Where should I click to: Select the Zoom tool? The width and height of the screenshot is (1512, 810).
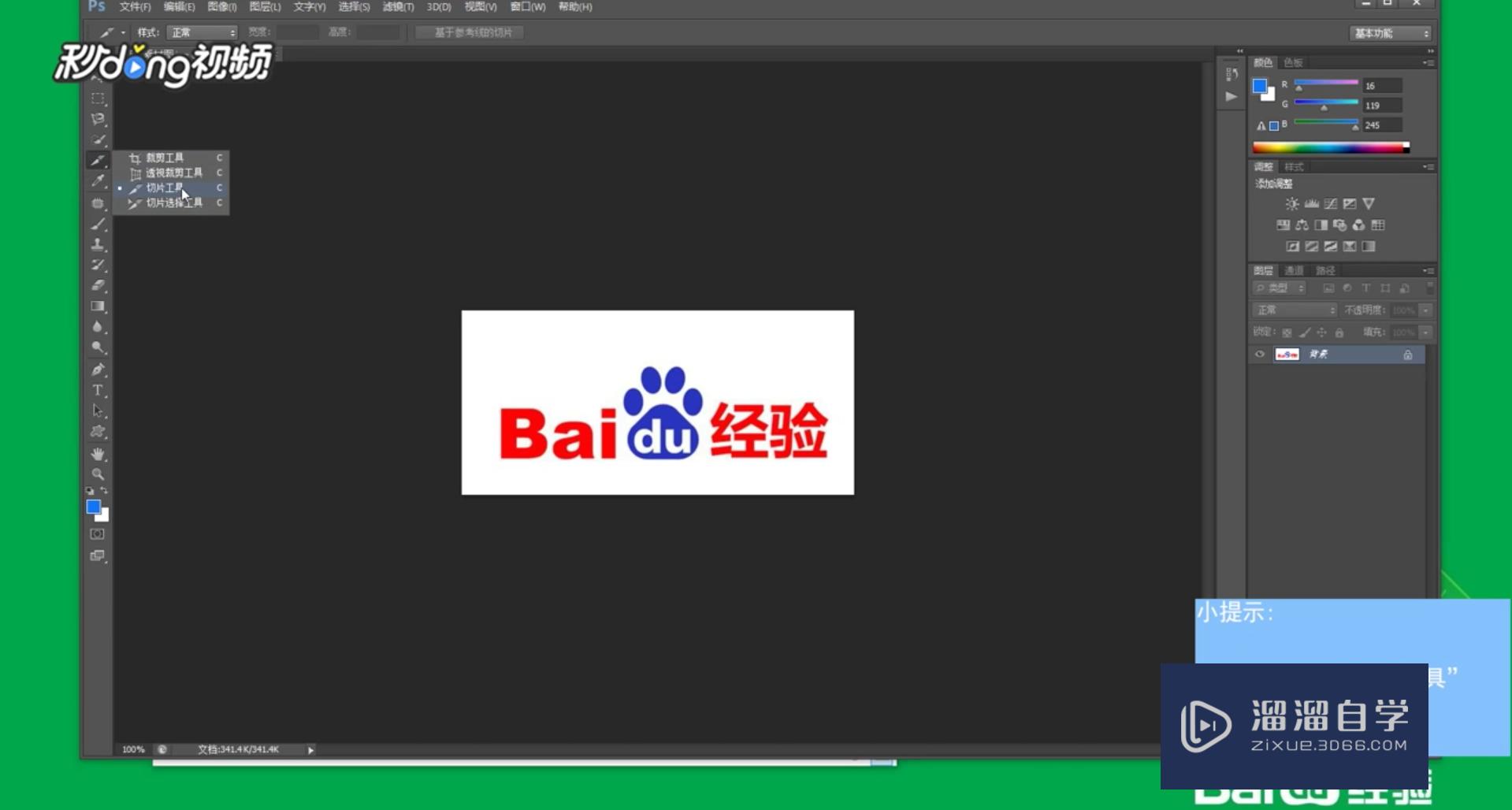98,474
